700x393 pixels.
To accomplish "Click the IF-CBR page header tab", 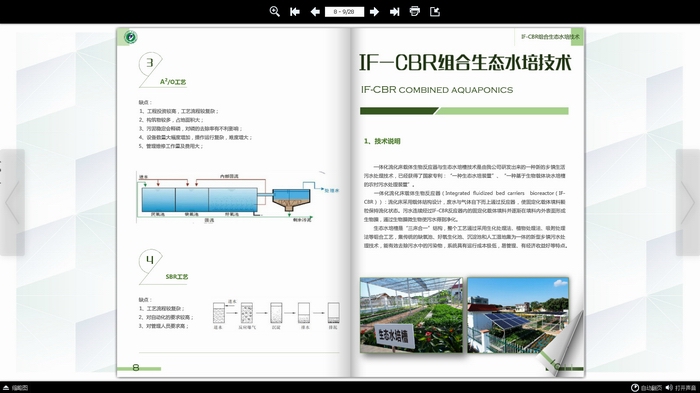I will tap(551, 37).
